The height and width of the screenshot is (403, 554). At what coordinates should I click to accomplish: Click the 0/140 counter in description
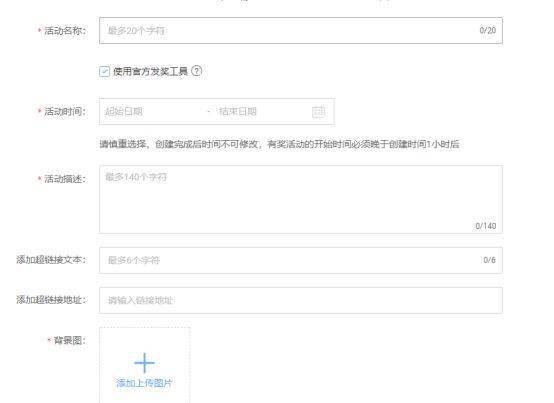pos(486,226)
